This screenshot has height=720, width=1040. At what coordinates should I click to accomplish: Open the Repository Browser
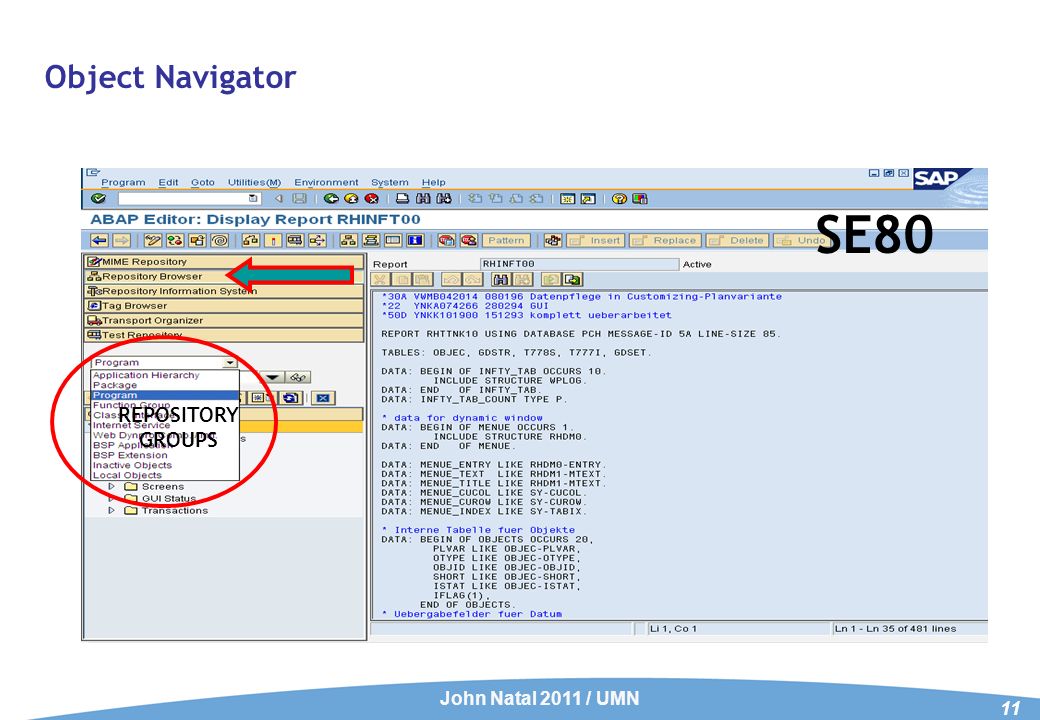[224, 276]
